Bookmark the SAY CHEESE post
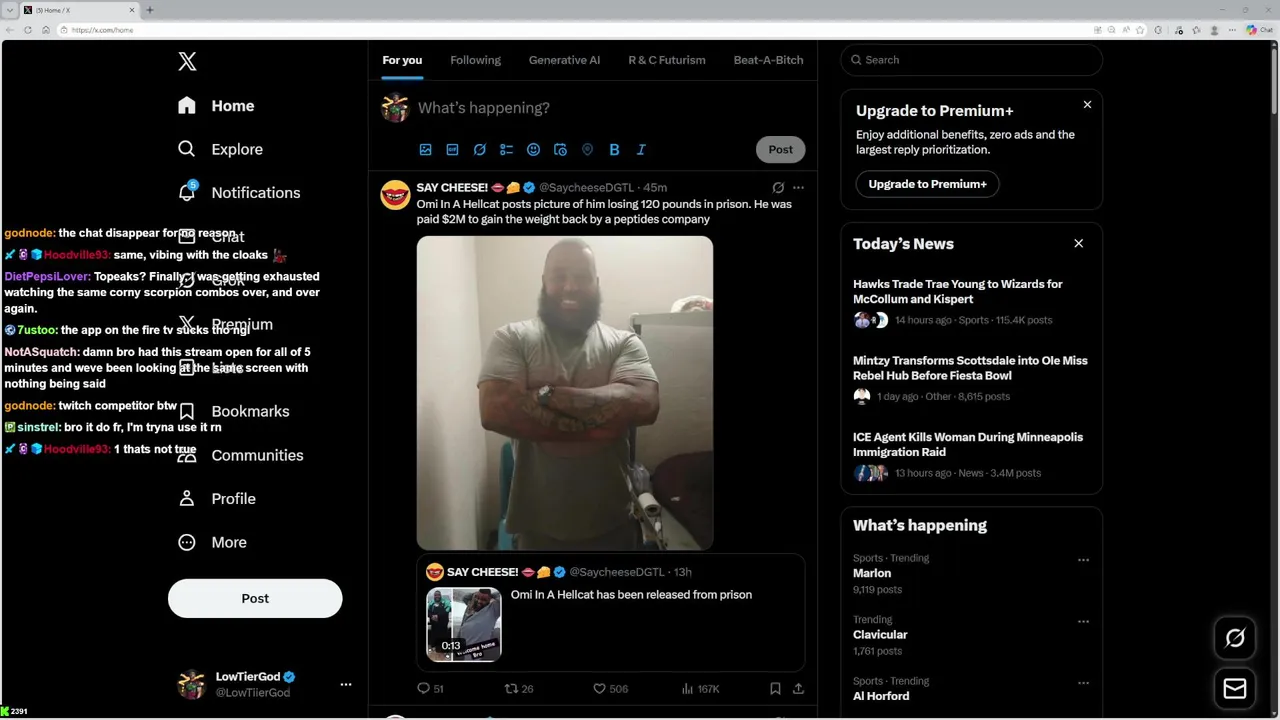This screenshot has width=1280, height=720. tap(775, 688)
